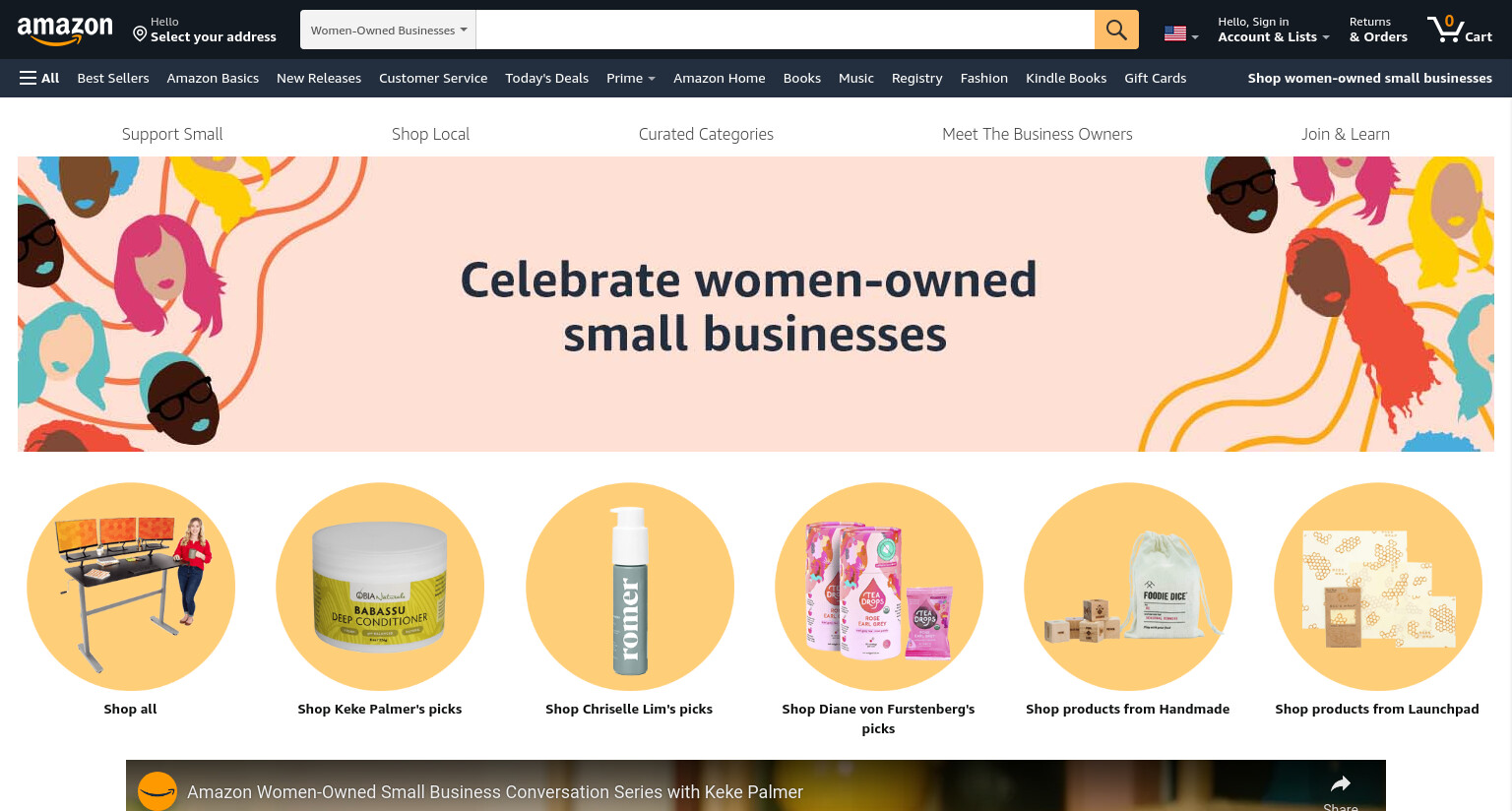The image size is (1512, 811).
Task: Click Shop women-owned small businesses link
Action: (x=1369, y=78)
